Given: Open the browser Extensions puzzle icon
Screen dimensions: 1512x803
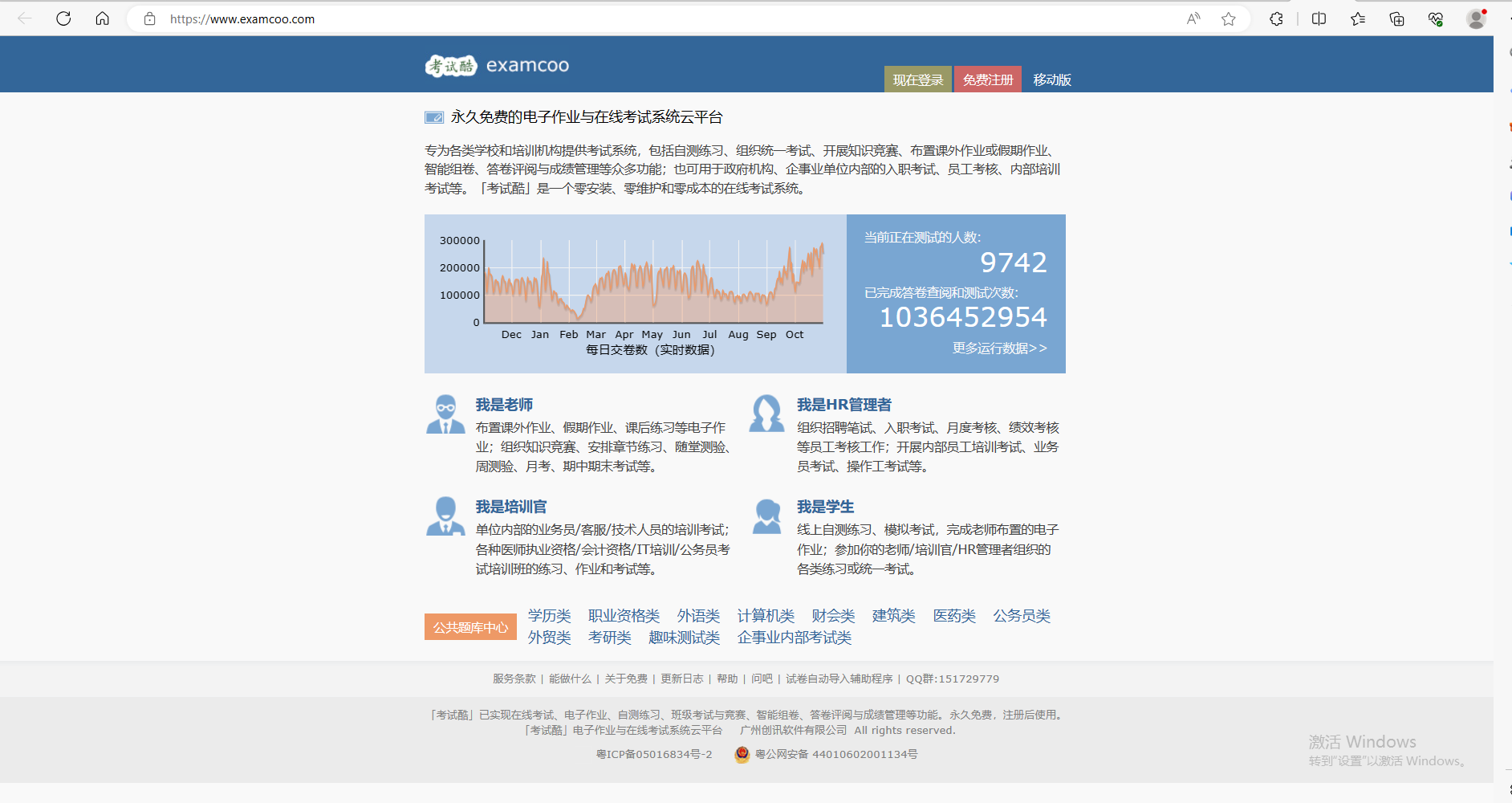Looking at the screenshot, I should point(1276,18).
